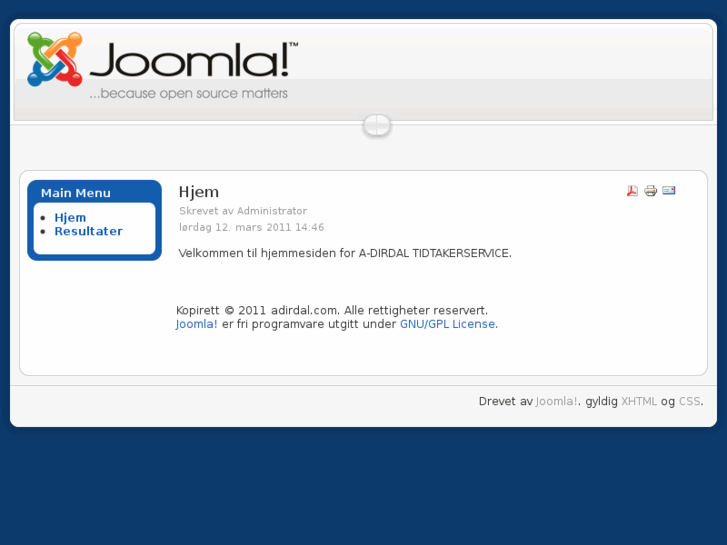The width and height of the screenshot is (727, 545).
Task: Click the Hjem article heading
Action: point(198,192)
